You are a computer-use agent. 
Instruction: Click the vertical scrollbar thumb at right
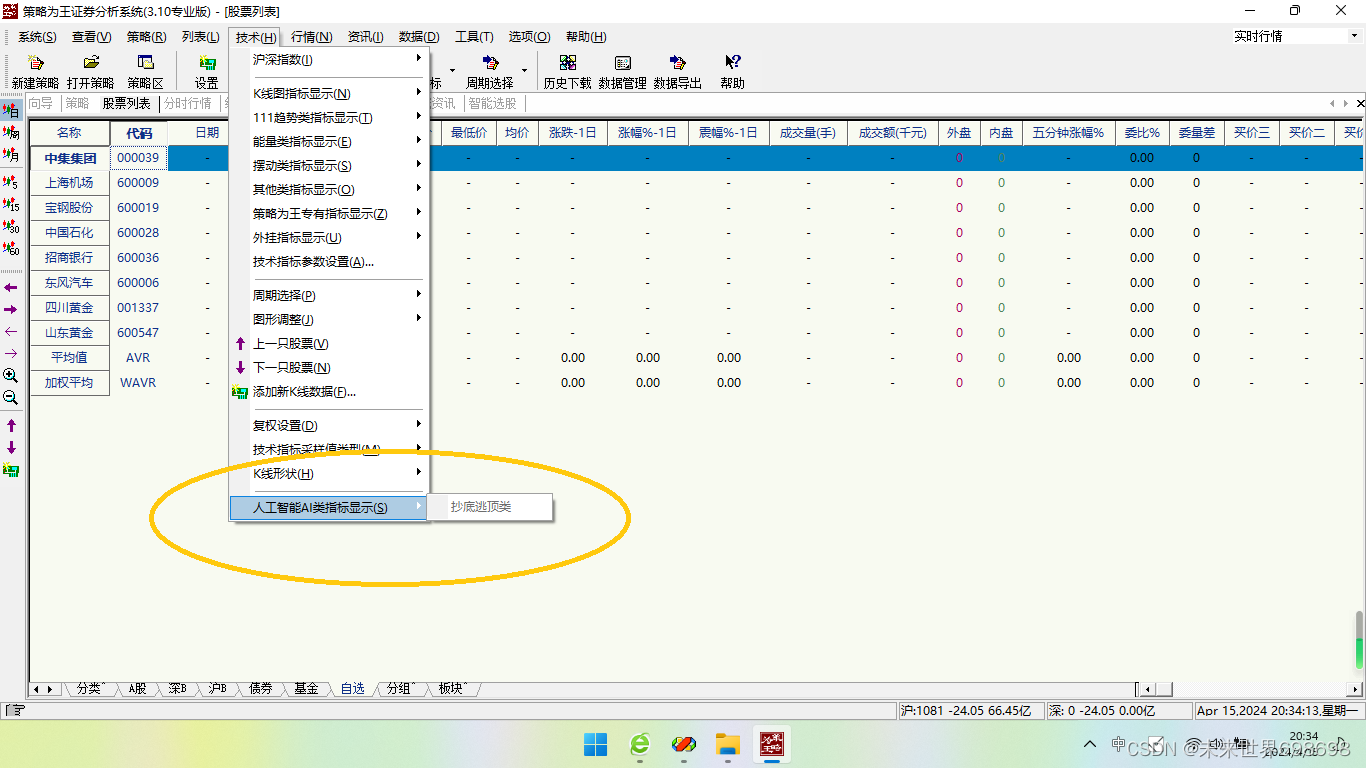coord(1359,640)
